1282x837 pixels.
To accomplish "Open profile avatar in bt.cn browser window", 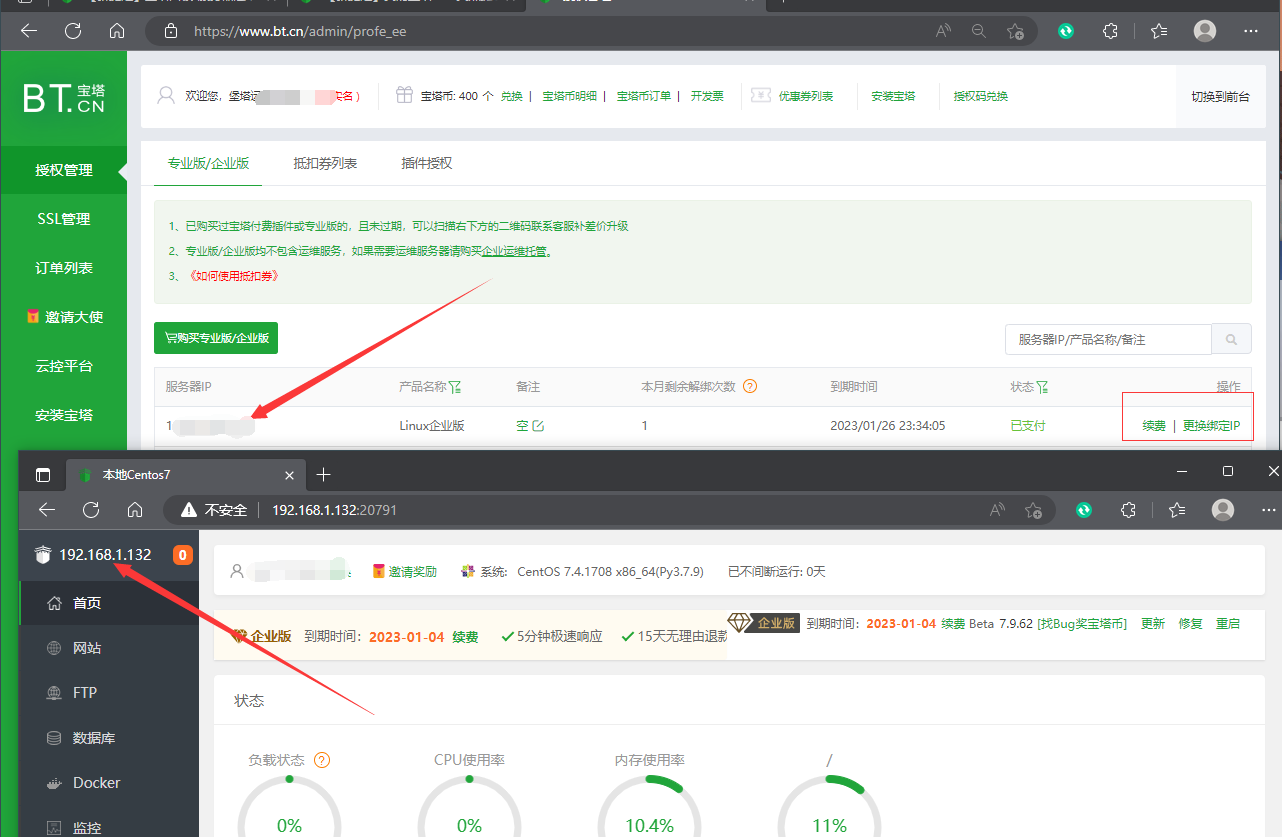I will [1205, 31].
